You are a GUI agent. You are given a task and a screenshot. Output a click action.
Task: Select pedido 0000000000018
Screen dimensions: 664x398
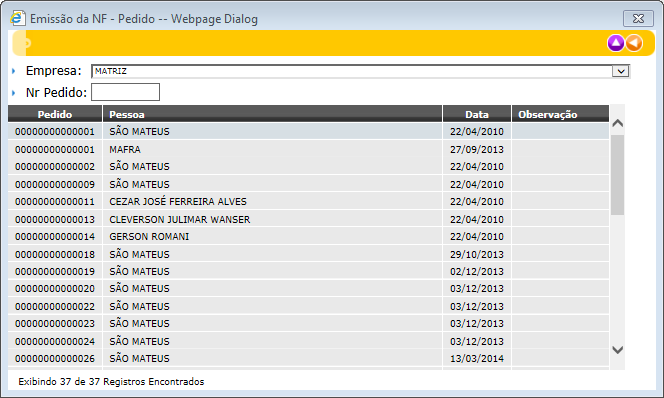coord(308,254)
